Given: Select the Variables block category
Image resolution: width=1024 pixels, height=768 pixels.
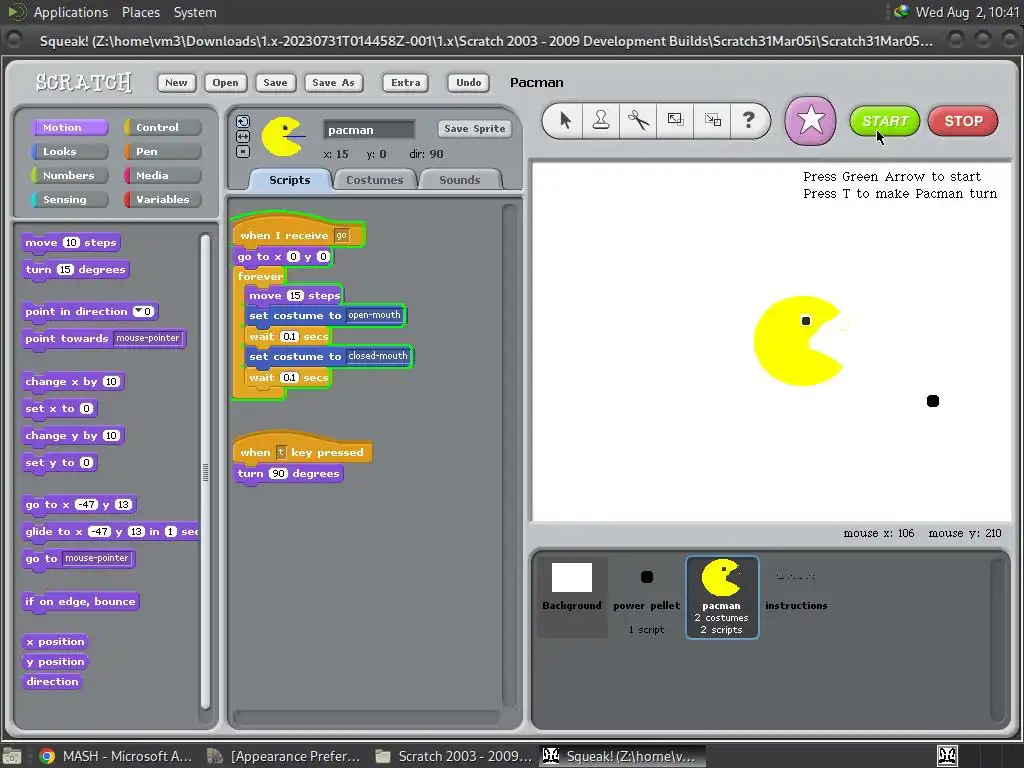Looking at the screenshot, I should pyautogui.click(x=163, y=200).
